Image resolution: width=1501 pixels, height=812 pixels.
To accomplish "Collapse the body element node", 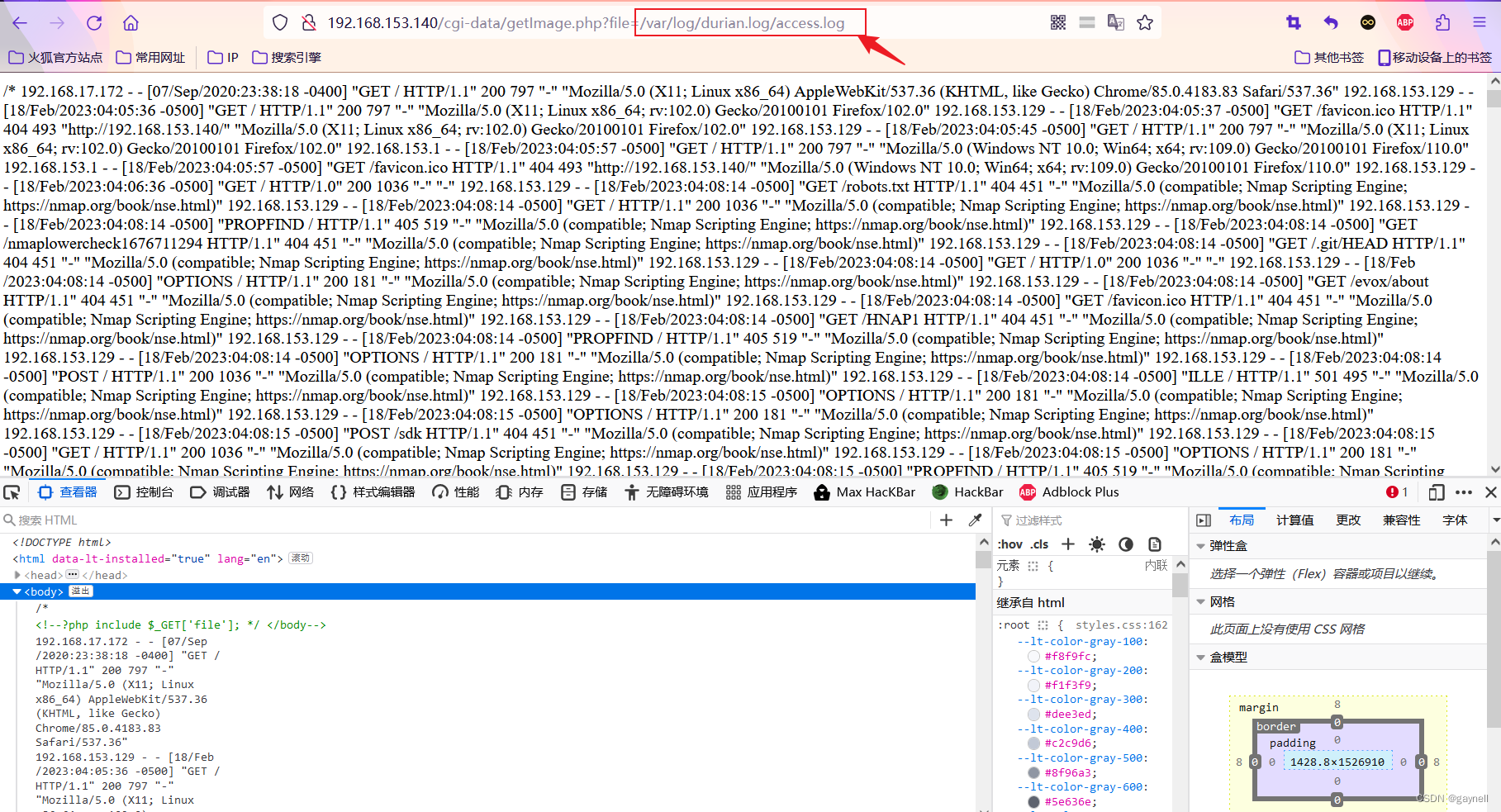I will point(17,591).
